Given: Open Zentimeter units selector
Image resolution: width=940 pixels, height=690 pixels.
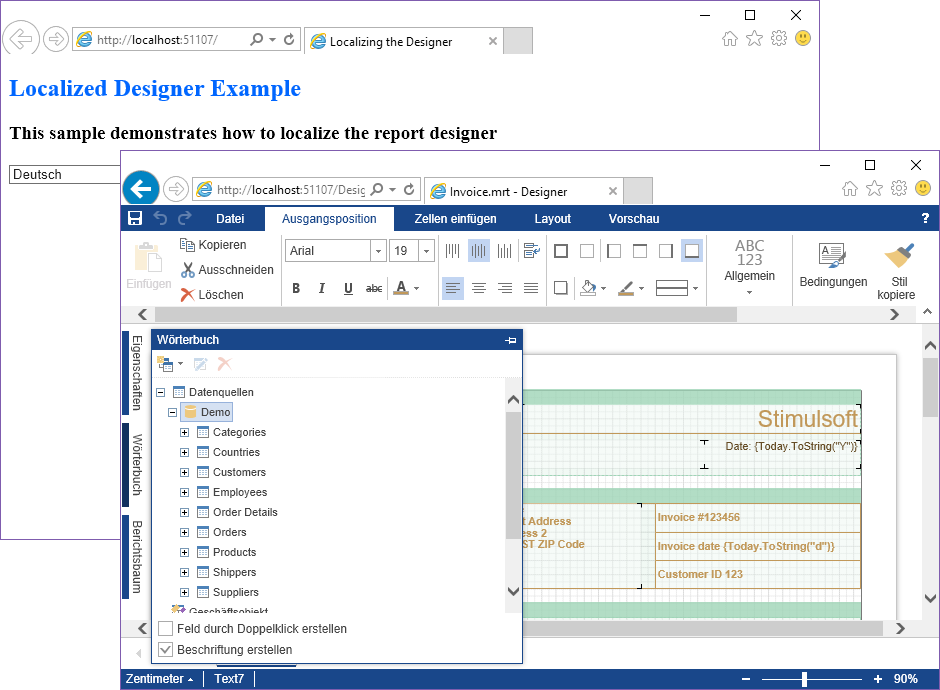Looking at the screenshot, I should (x=159, y=679).
